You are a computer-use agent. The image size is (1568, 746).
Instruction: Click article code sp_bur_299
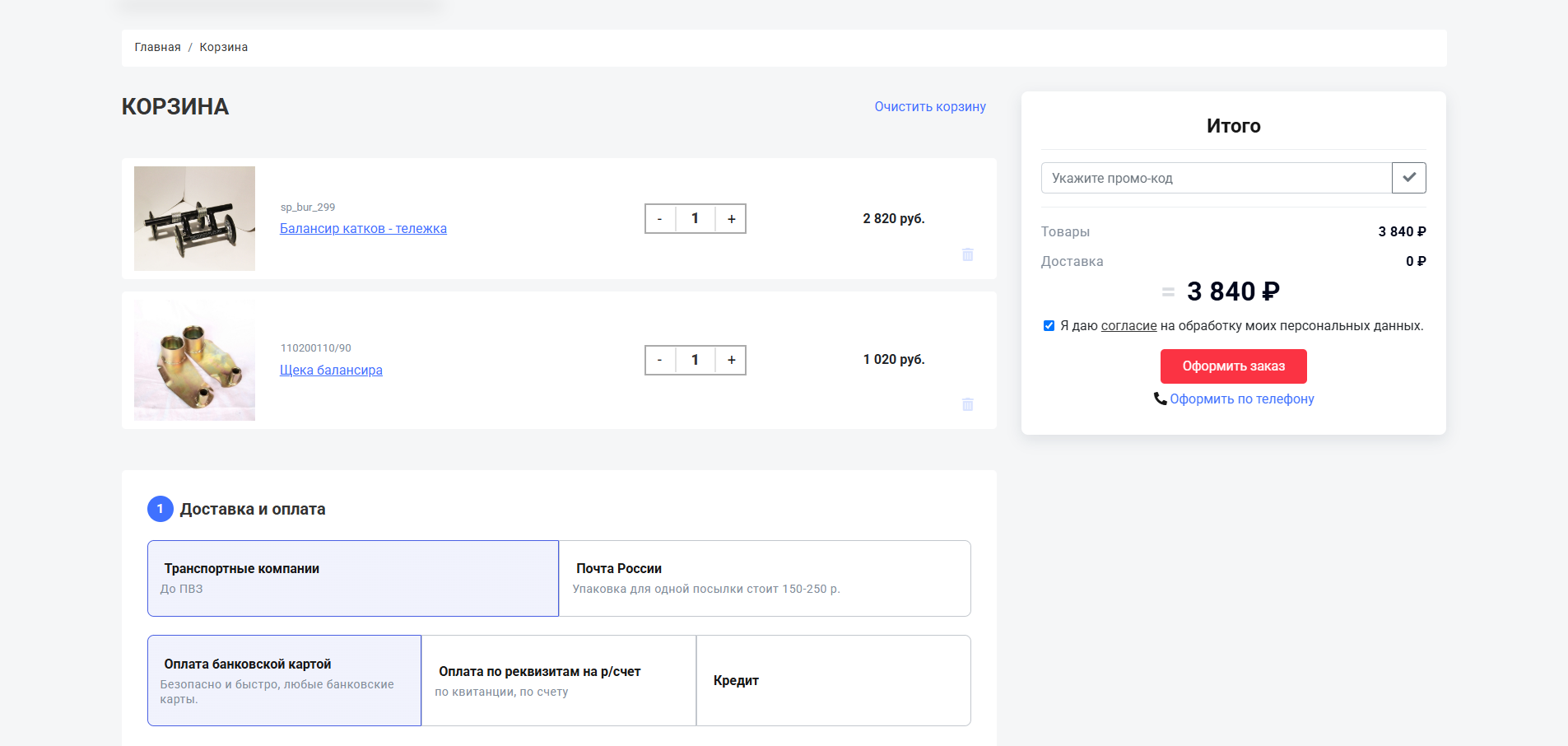click(x=308, y=207)
